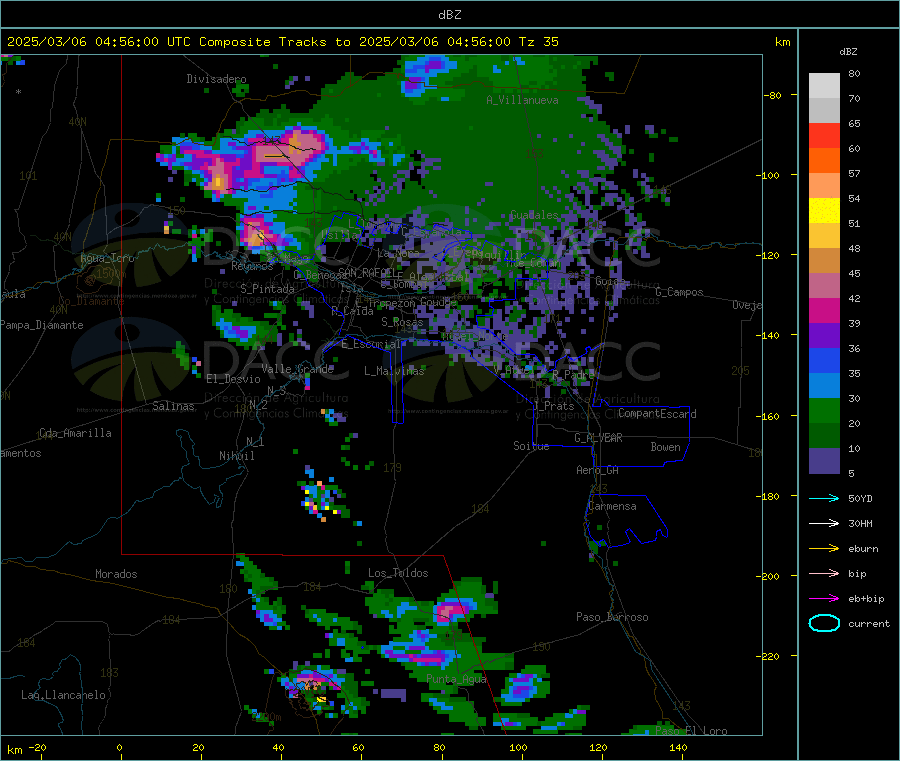Click the Guadales location label

pyautogui.click(x=534, y=215)
